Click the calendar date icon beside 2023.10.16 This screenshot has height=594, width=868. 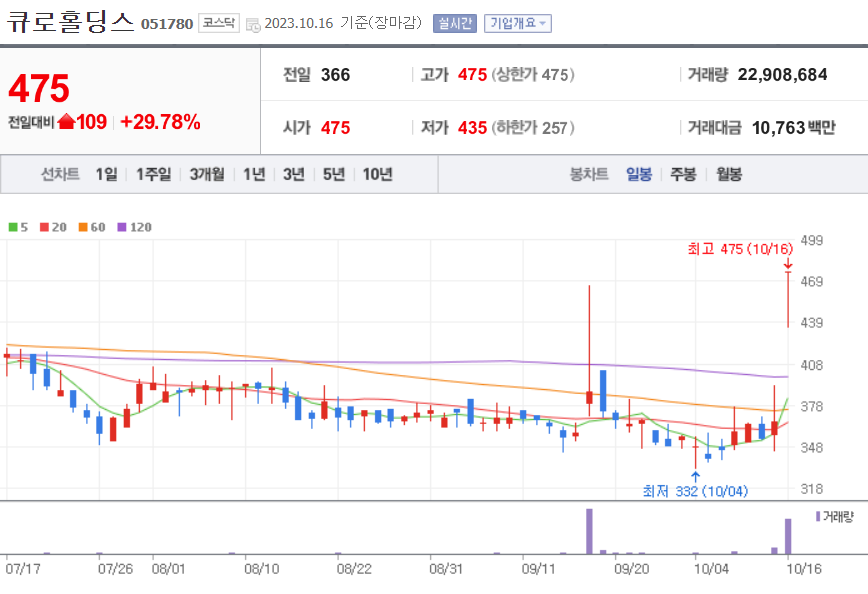coord(253,25)
